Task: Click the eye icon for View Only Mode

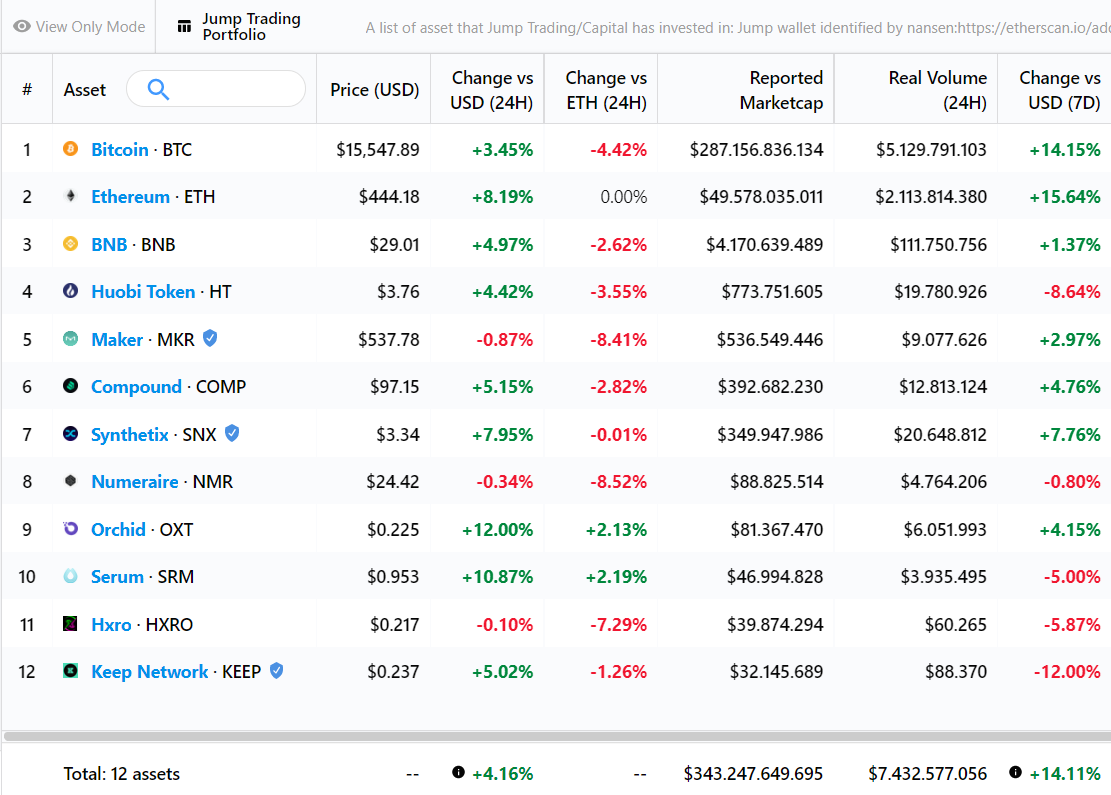Action: point(22,26)
